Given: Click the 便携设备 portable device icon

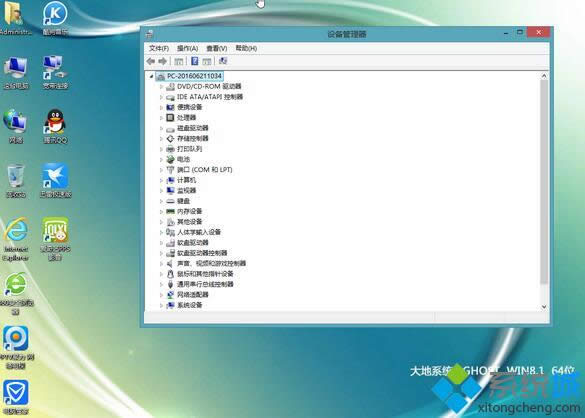Looking at the screenshot, I should [170, 107].
